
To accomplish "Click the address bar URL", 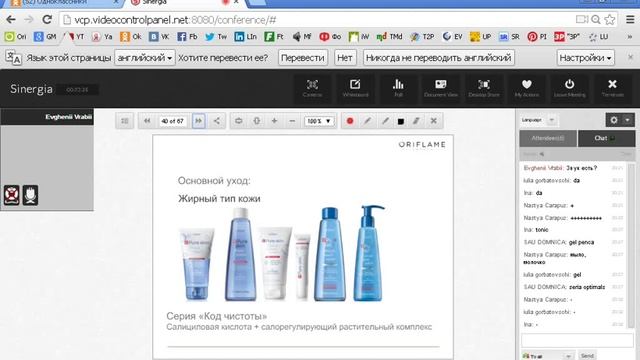I will coord(176,20).
